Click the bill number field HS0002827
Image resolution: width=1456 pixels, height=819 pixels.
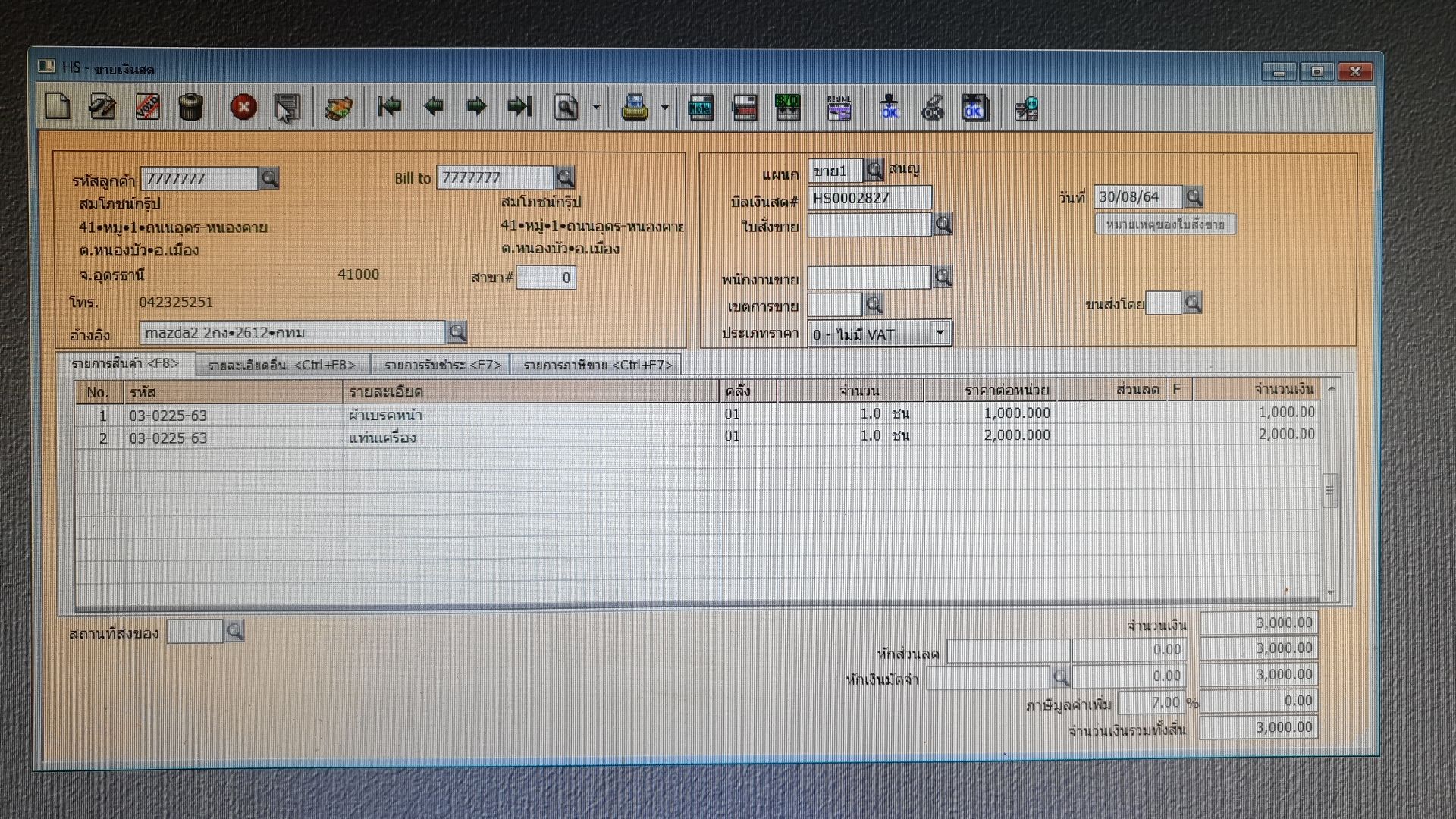click(870, 198)
